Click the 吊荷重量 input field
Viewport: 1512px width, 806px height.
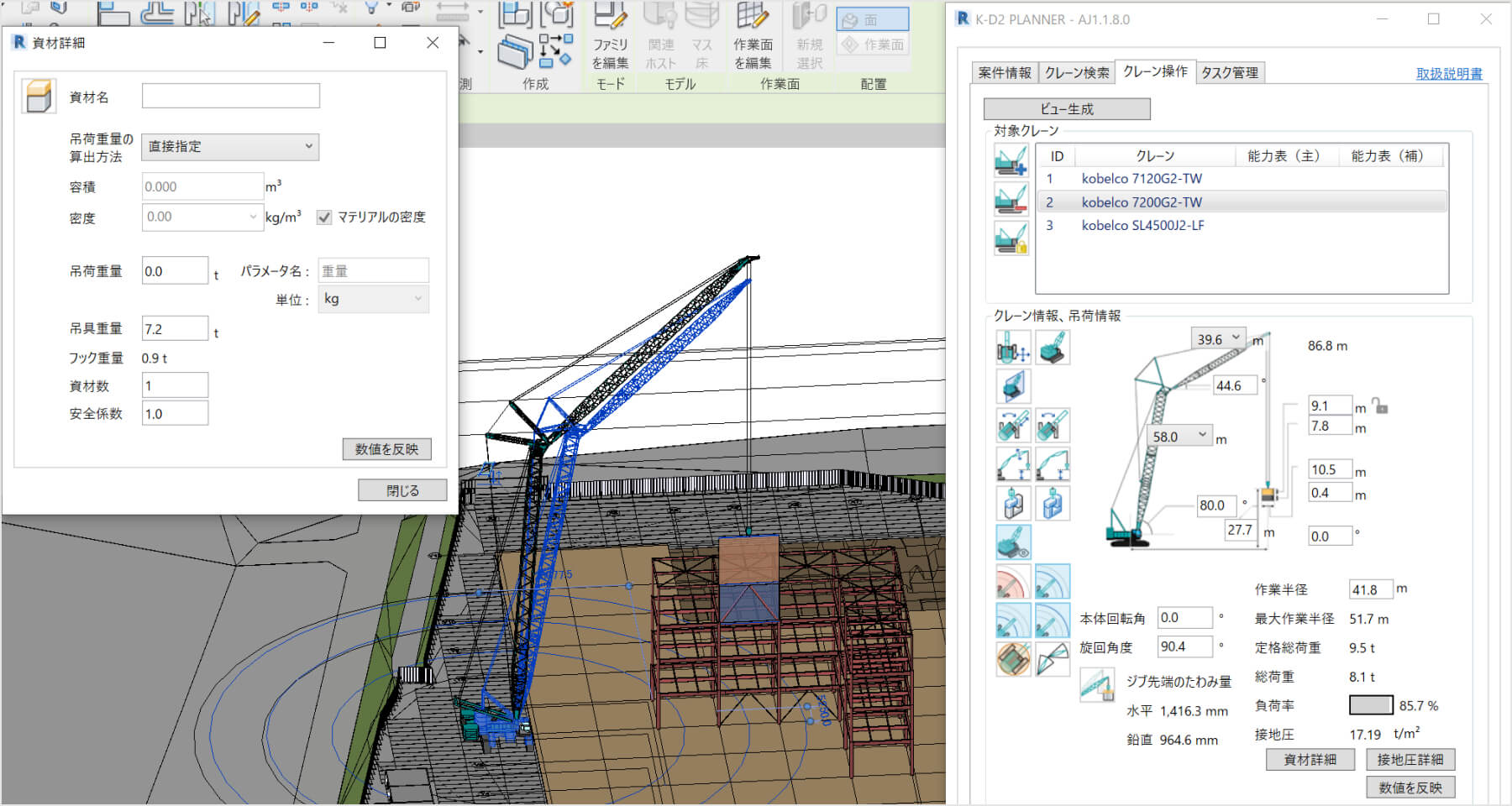(175, 270)
